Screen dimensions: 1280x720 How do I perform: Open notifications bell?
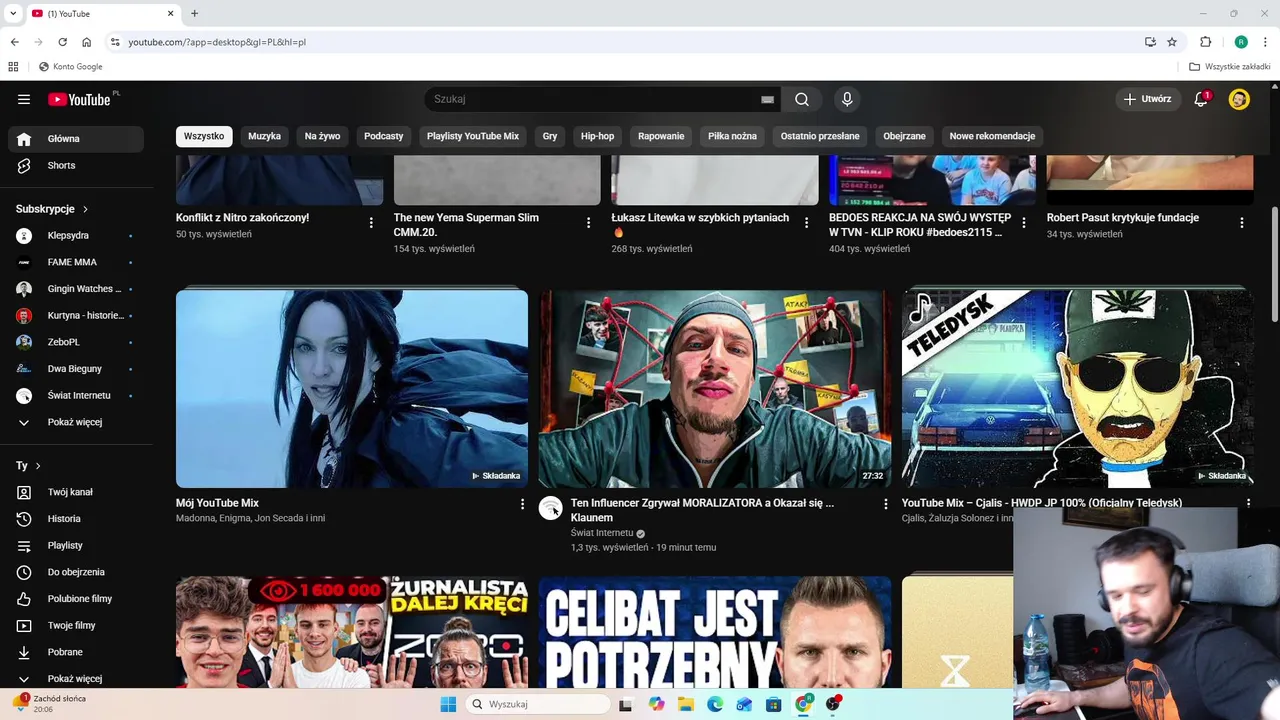click(1201, 99)
